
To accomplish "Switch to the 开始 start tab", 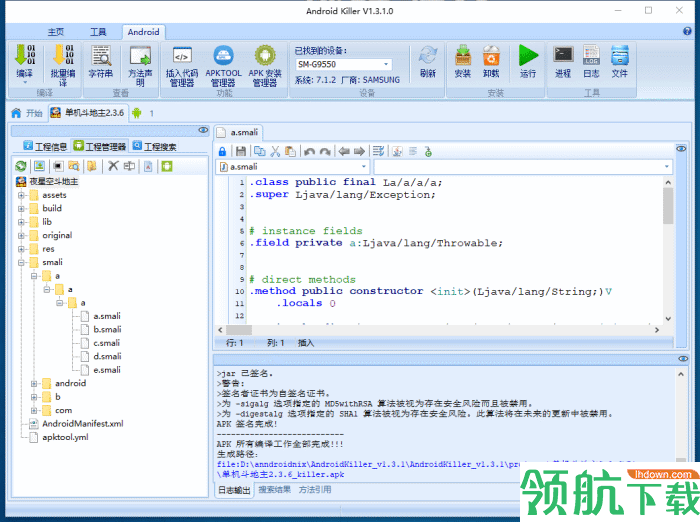I will (29, 113).
